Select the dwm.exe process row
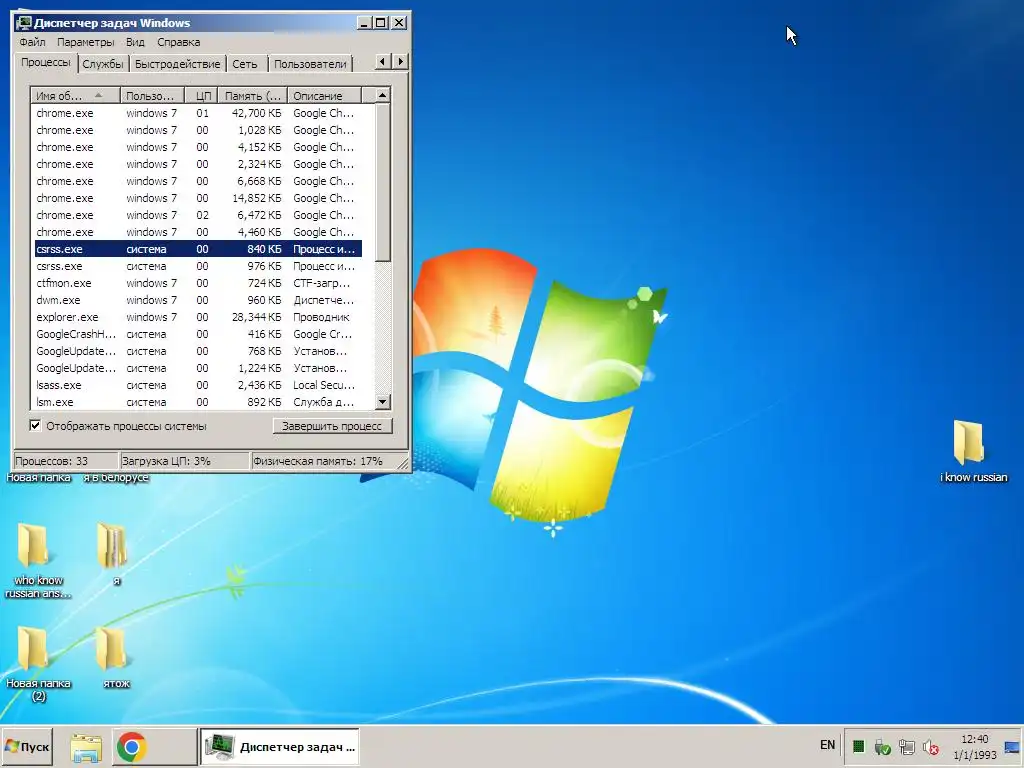Viewport: 1024px width, 768px height. (x=198, y=300)
